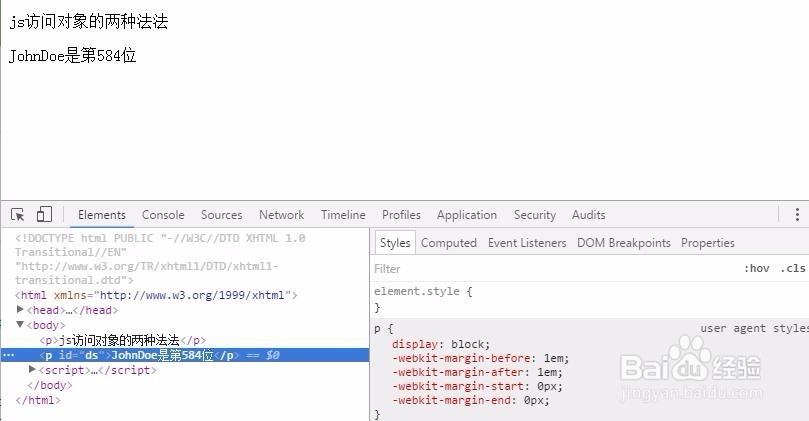Open the Timeline tab
809x421 pixels.
(343, 215)
